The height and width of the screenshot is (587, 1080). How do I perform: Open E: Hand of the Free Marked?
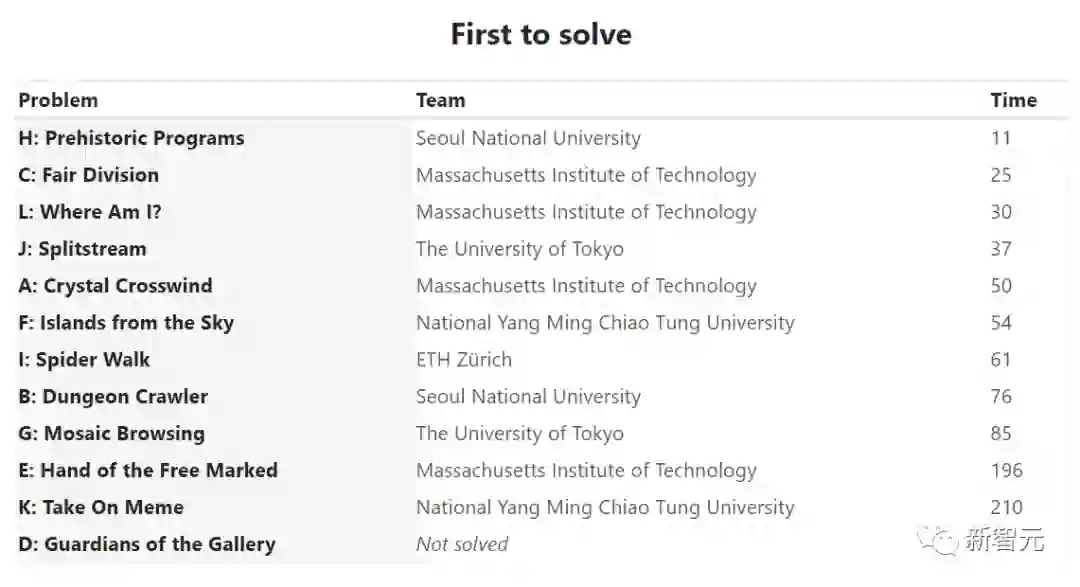coord(148,471)
